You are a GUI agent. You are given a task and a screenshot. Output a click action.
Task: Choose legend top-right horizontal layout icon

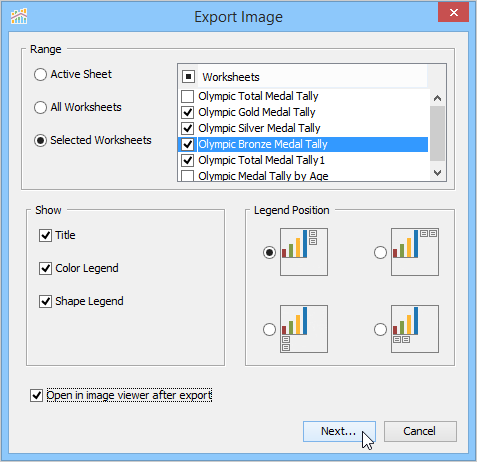pos(415,252)
